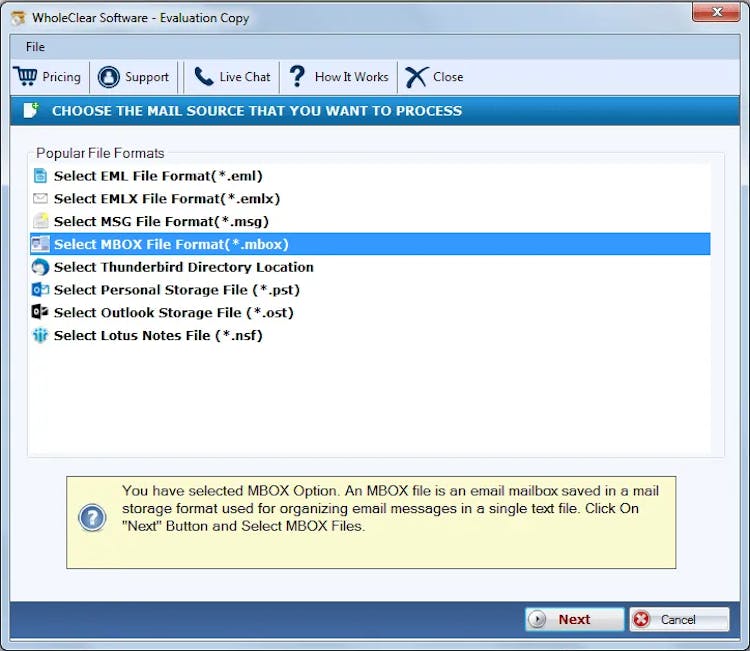The width and height of the screenshot is (750, 651).
Task: Open the File menu
Action: point(35,47)
